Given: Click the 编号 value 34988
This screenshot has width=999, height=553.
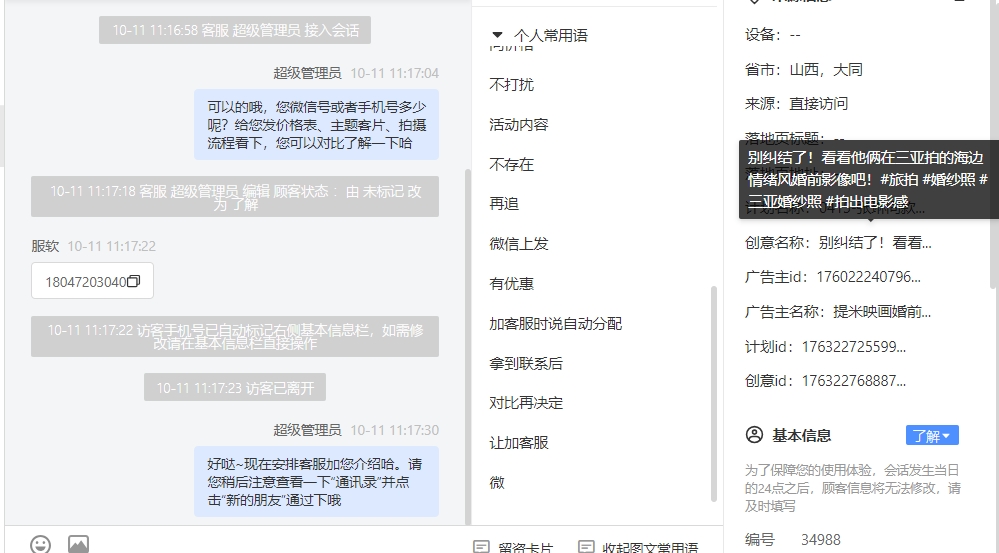Looking at the screenshot, I should tap(821, 540).
